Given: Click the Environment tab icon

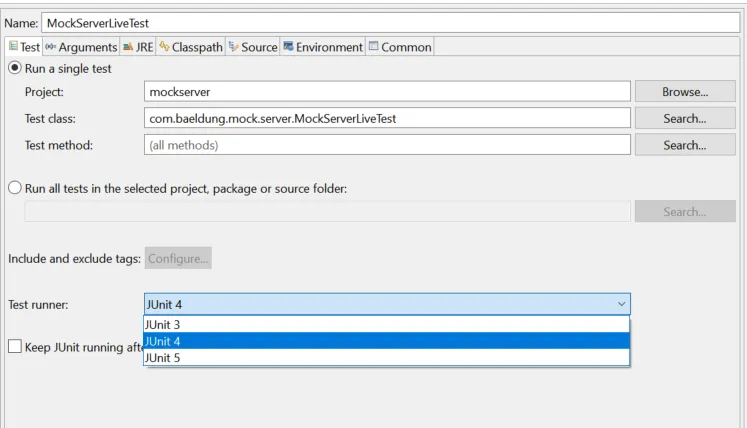Looking at the screenshot, I should [288, 47].
